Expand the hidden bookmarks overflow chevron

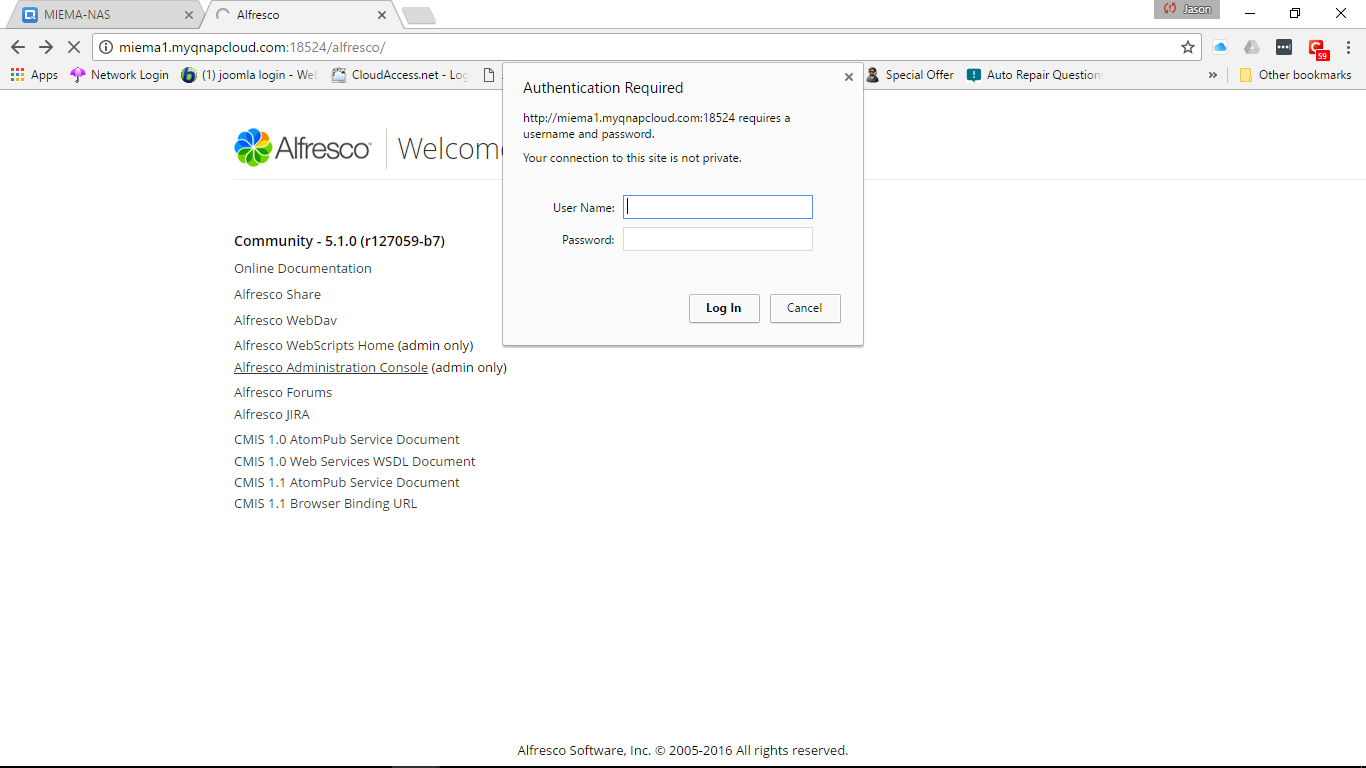pyautogui.click(x=1213, y=75)
